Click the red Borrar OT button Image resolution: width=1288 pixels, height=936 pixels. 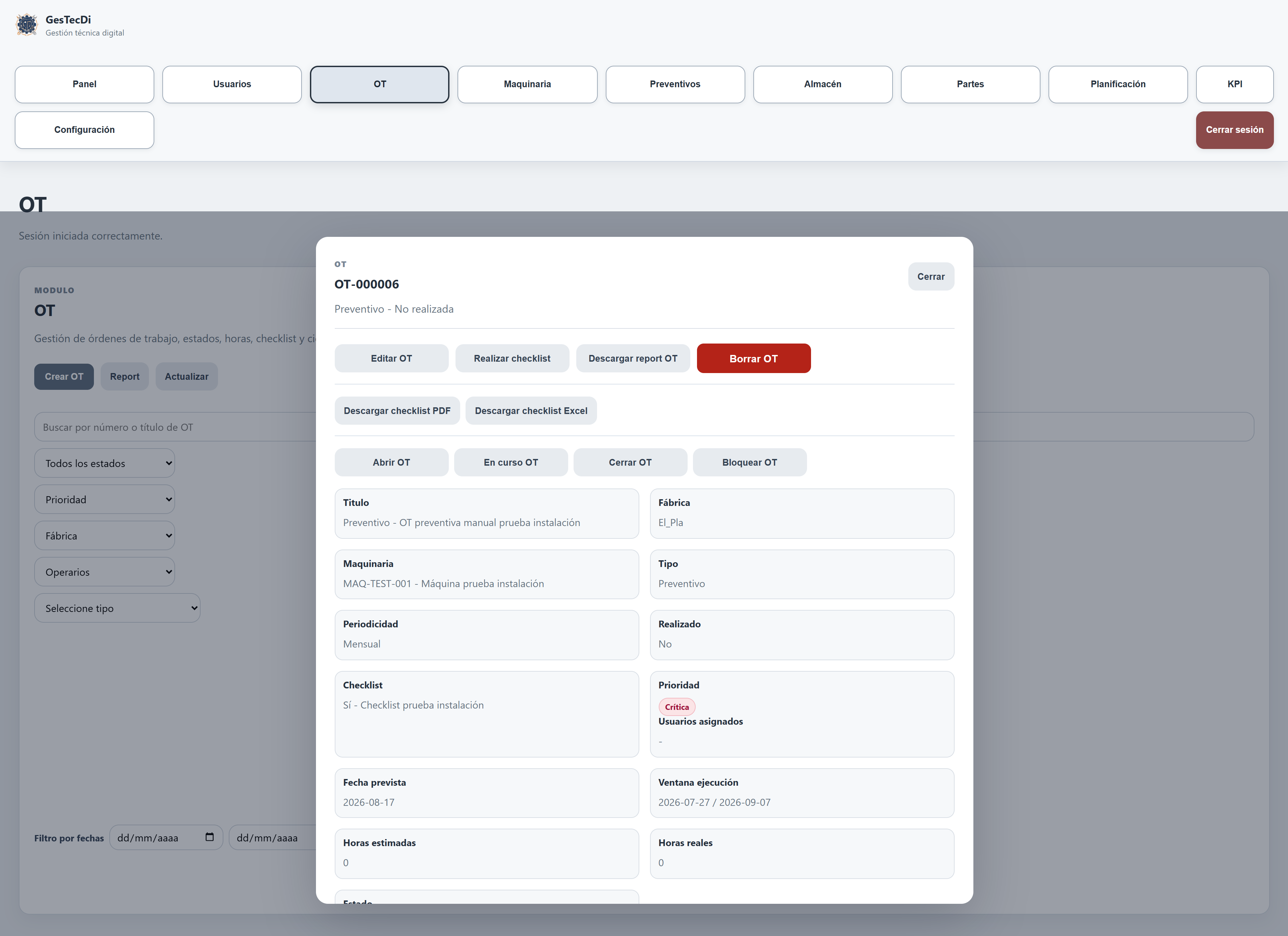pyautogui.click(x=754, y=358)
